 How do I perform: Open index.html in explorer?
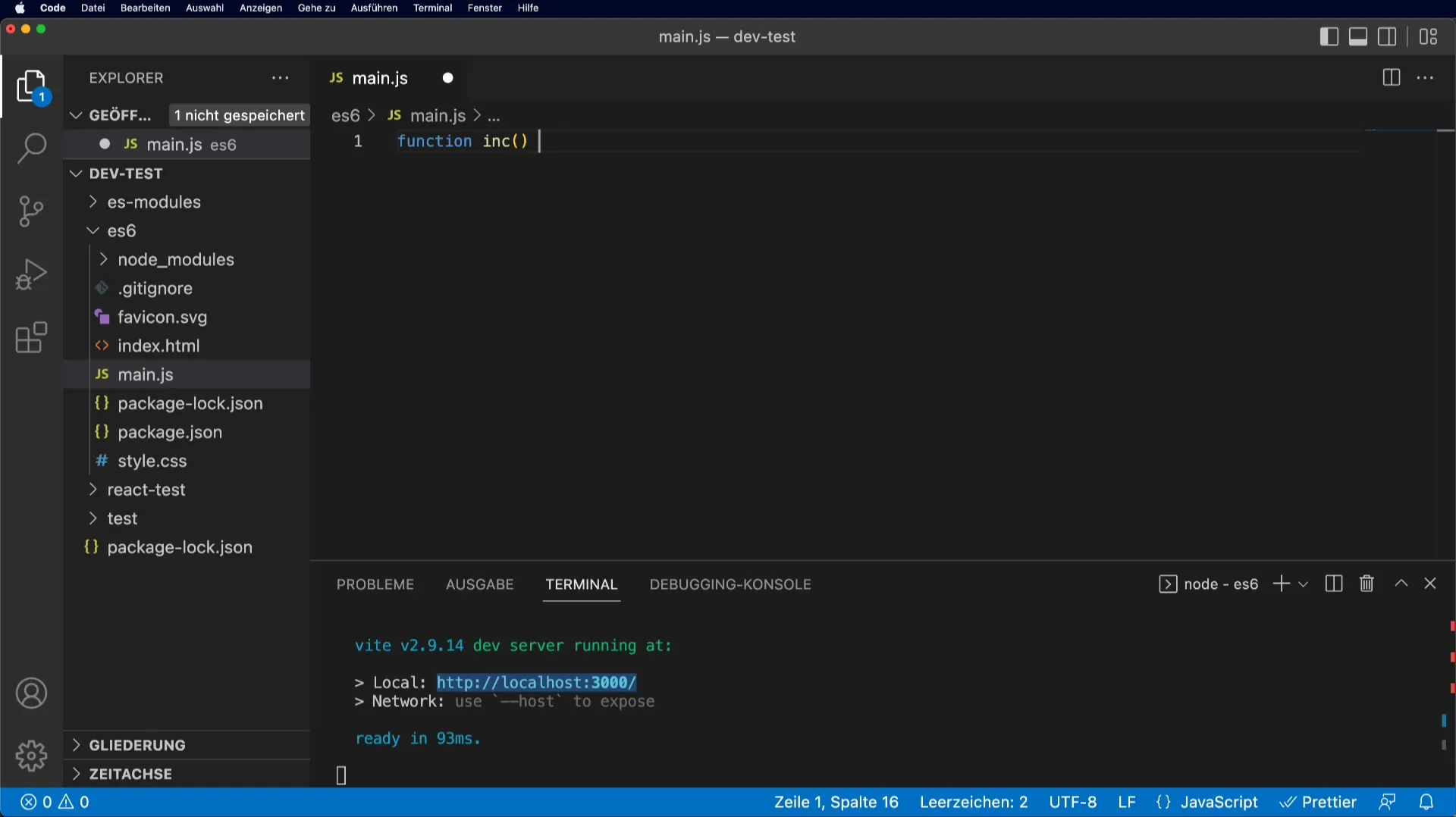point(158,346)
